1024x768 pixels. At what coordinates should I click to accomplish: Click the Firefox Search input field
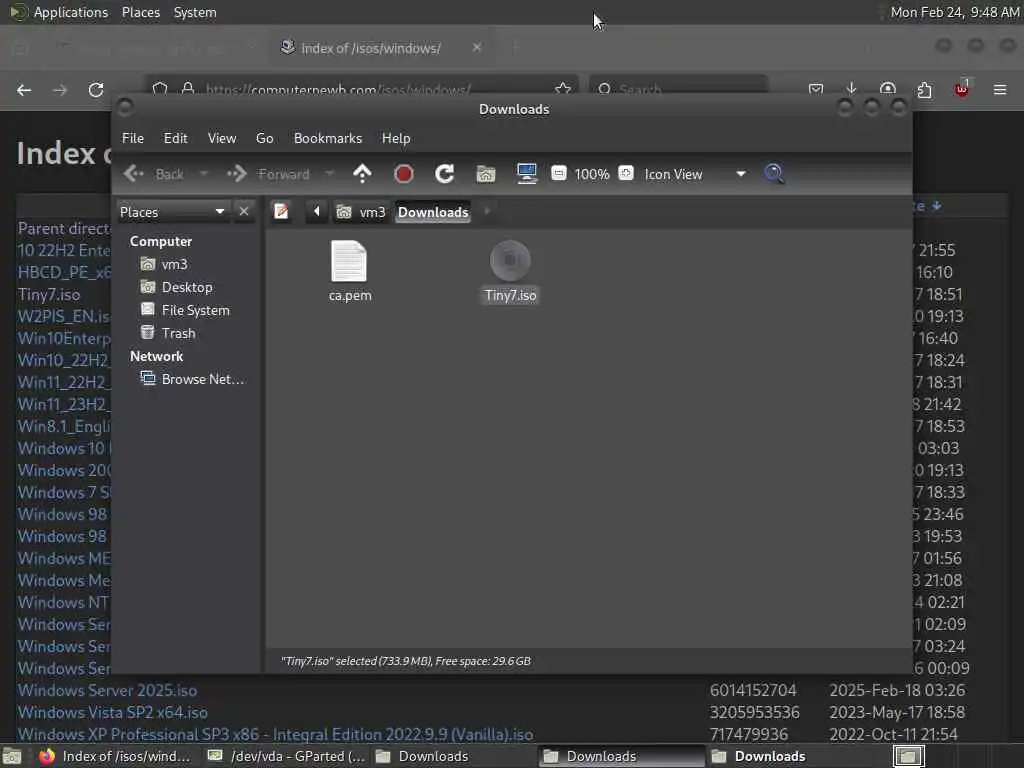678,89
